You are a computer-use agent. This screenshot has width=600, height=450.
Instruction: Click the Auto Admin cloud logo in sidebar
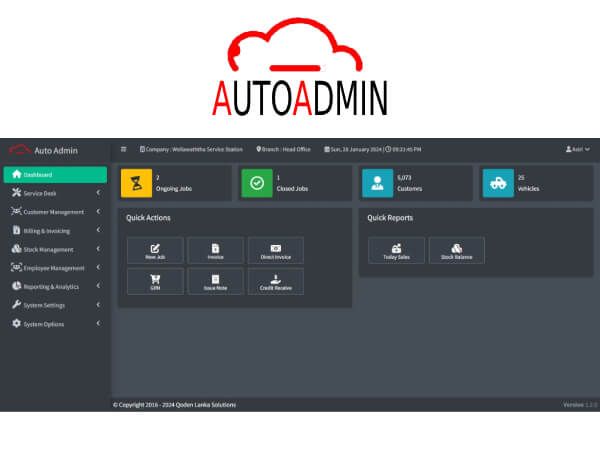click(20, 150)
